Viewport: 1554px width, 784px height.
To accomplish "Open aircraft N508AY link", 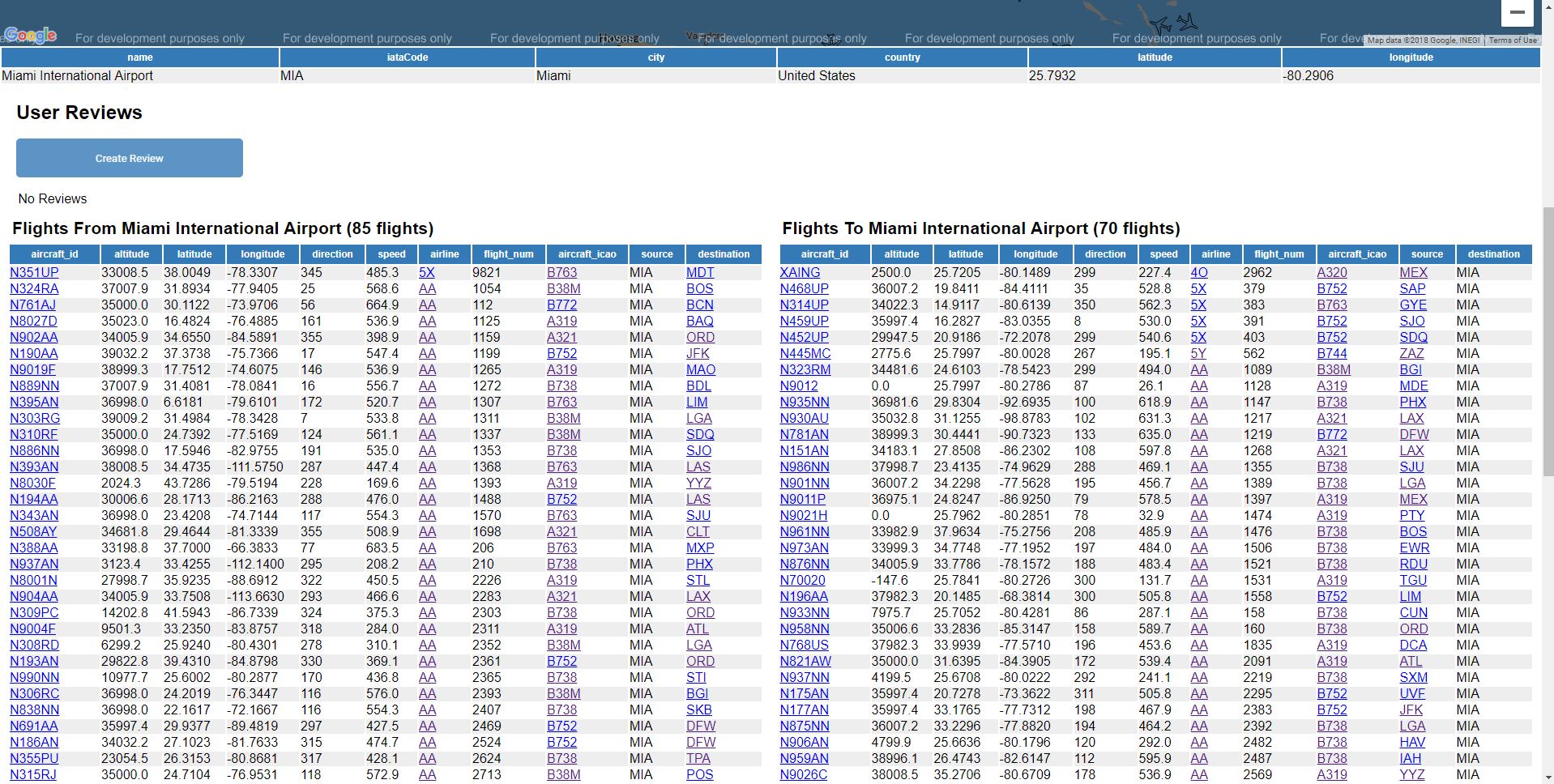I will point(33,532).
